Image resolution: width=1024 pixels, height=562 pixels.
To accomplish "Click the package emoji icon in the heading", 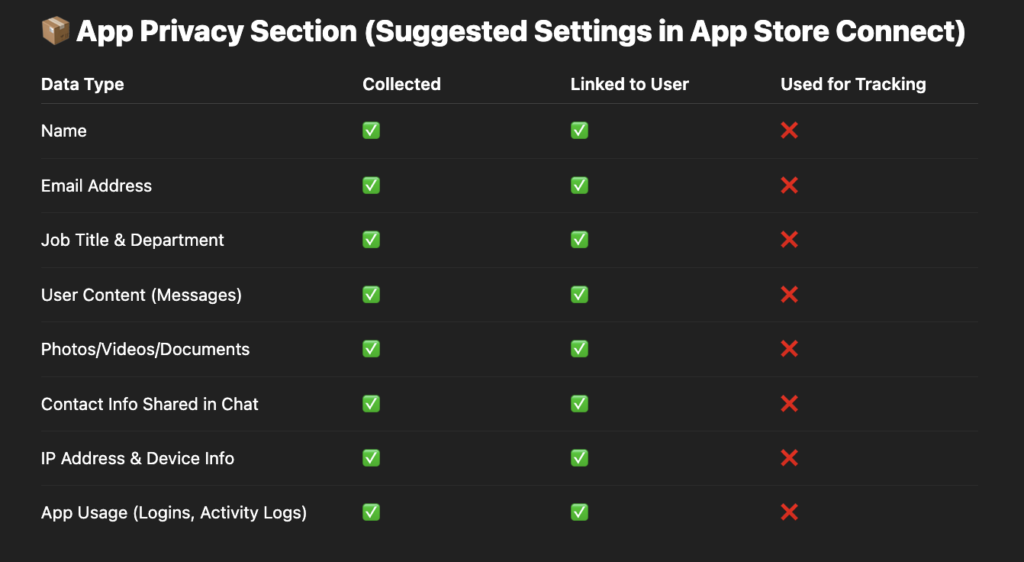I will 56,31.
